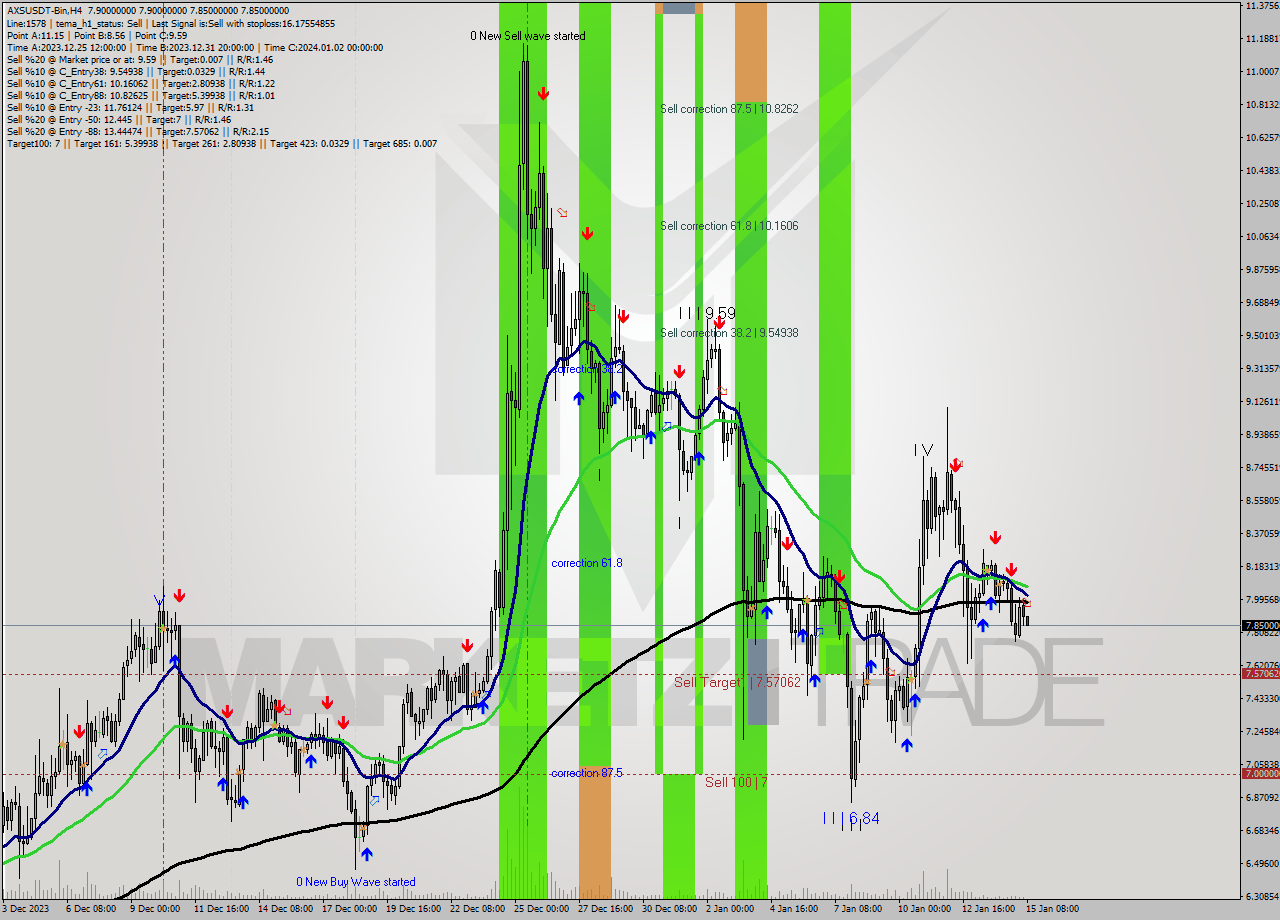Click the 11.0007 price axis value
The width and height of the screenshot is (1280, 920).
[x=1262, y=71]
